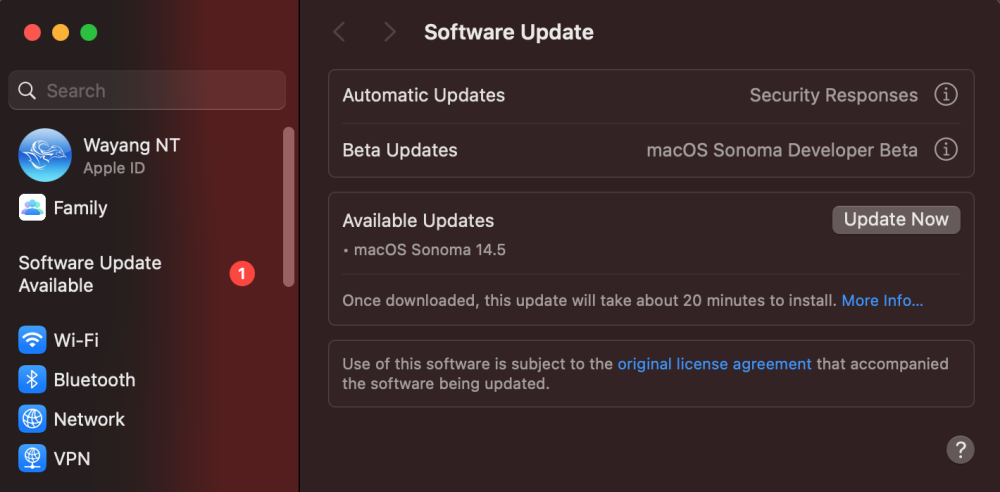Click the red update badge
The height and width of the screenshot is (492, 1000).
tap(242, 274)
